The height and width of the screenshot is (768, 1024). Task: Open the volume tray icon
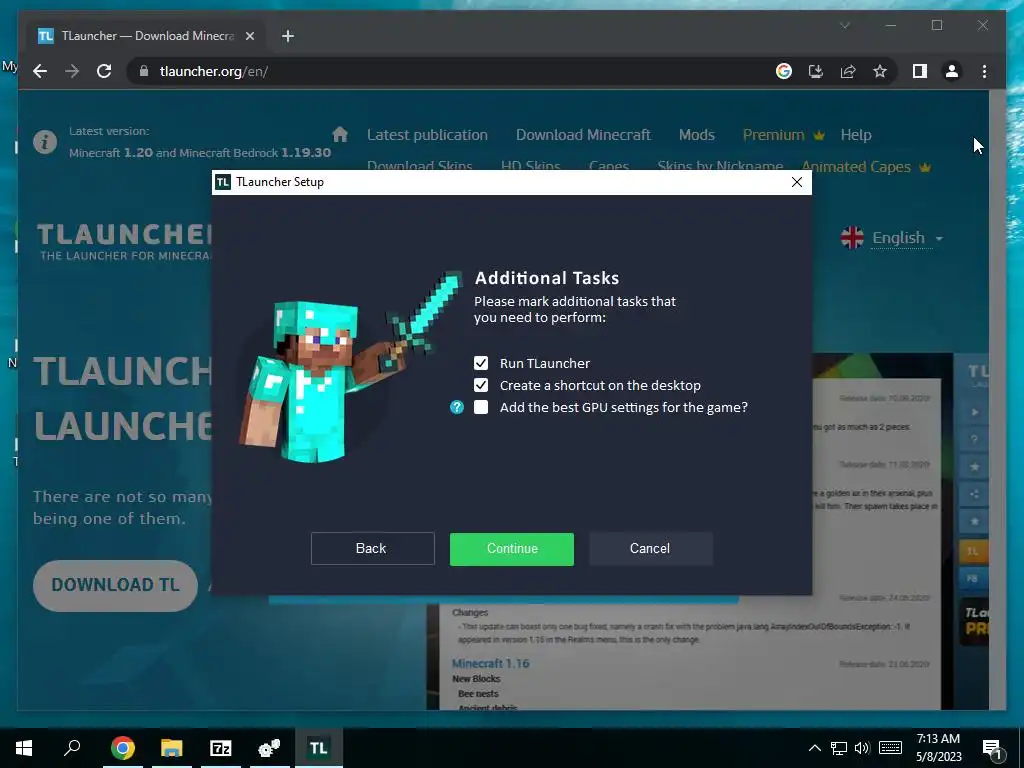[862, 748]
